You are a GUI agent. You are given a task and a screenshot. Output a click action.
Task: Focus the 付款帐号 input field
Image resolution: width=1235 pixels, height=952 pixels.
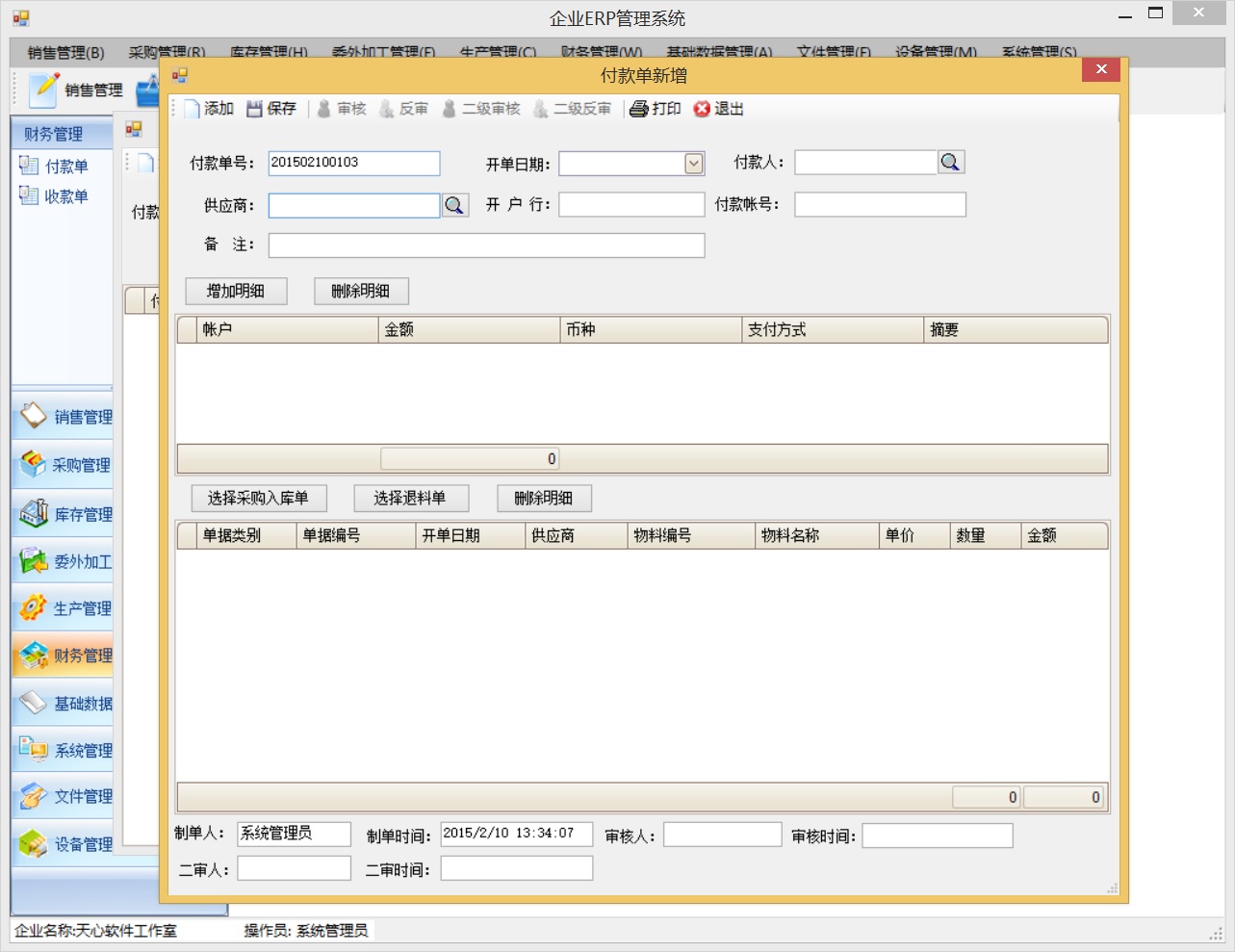879,204
